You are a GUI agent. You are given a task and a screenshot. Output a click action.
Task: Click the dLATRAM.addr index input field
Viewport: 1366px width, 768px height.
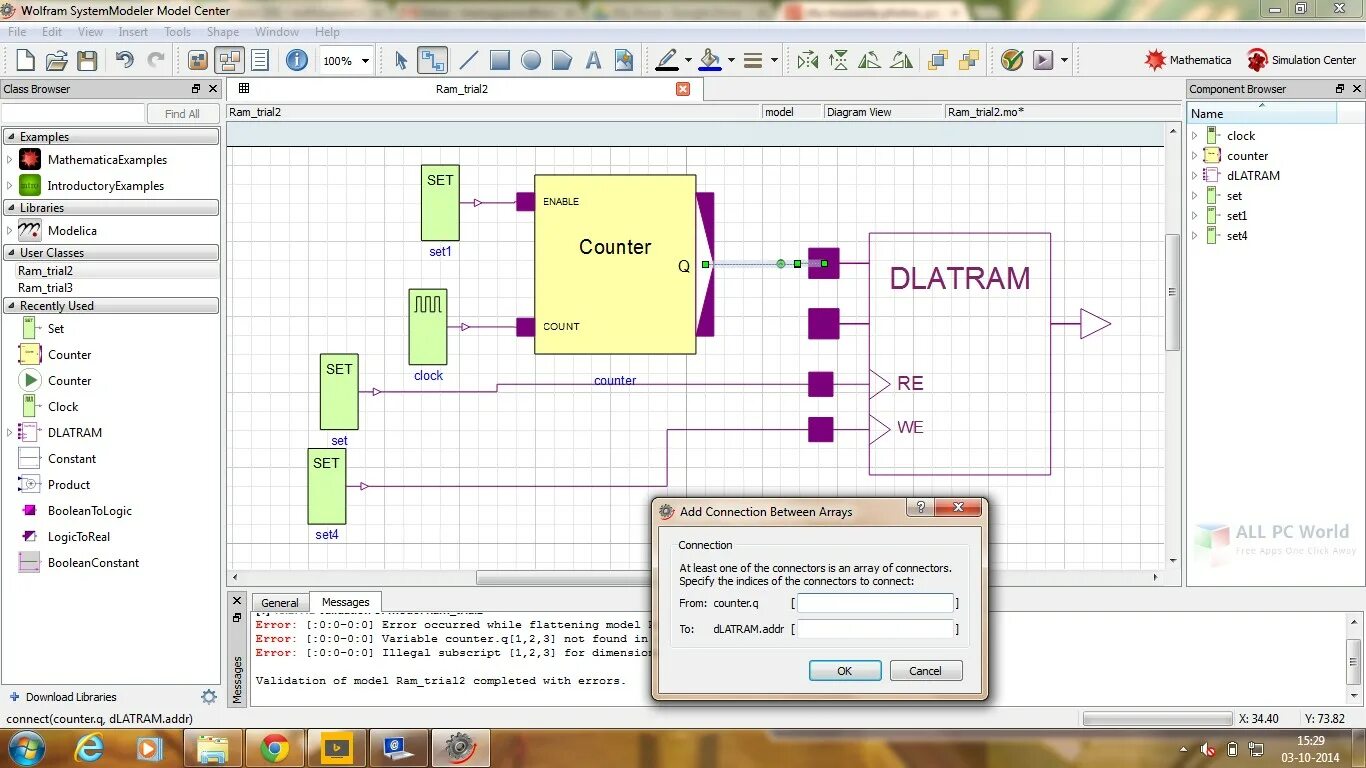point(875,629)
